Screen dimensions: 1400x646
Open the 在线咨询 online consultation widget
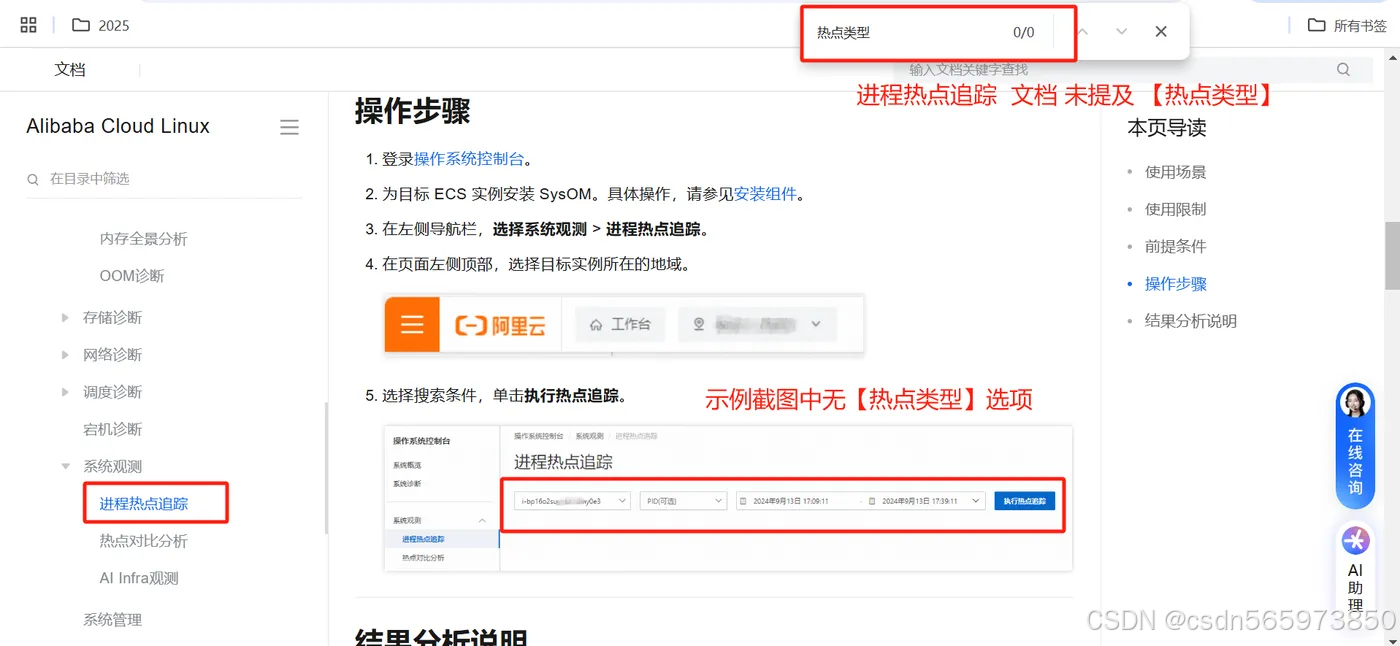click(1355, 445)
